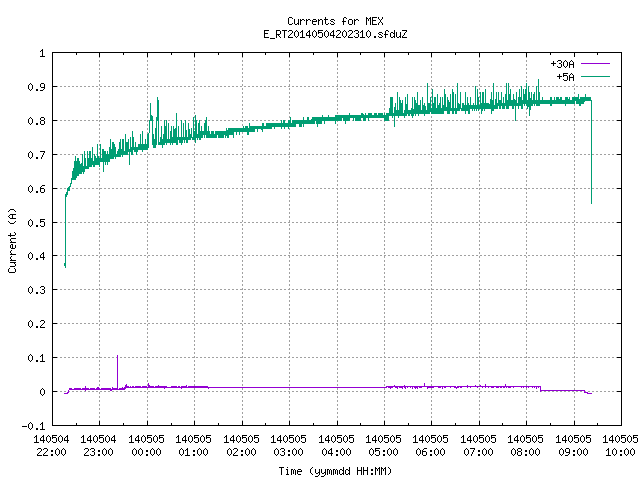
Task: Click the x-axis label 140505 06:00
Action: coord(431,446)
